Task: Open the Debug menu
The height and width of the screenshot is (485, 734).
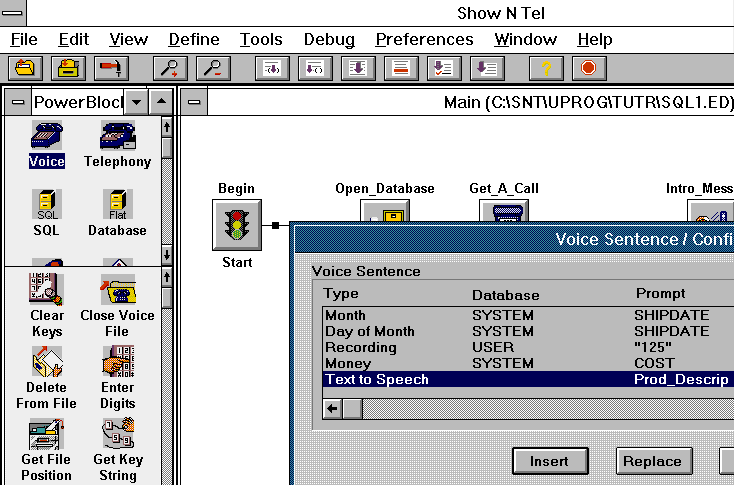Action: coord(329,39)
